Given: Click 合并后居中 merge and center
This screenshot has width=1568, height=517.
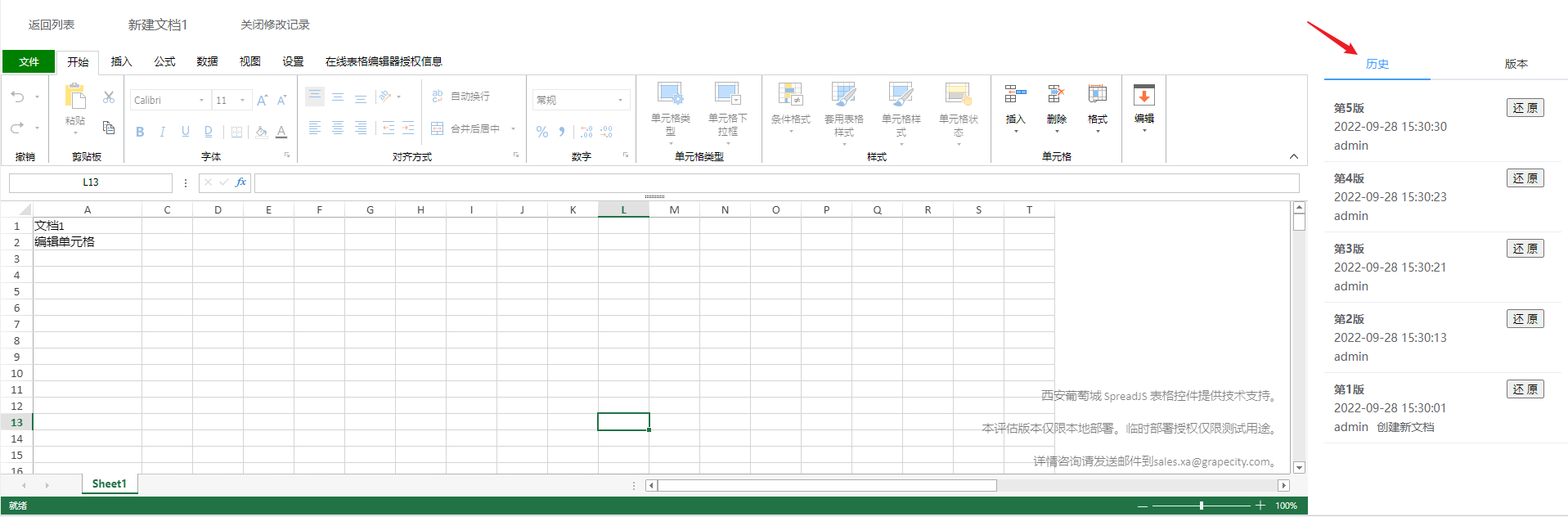Looking at the screenshot, I should [465, 128].
